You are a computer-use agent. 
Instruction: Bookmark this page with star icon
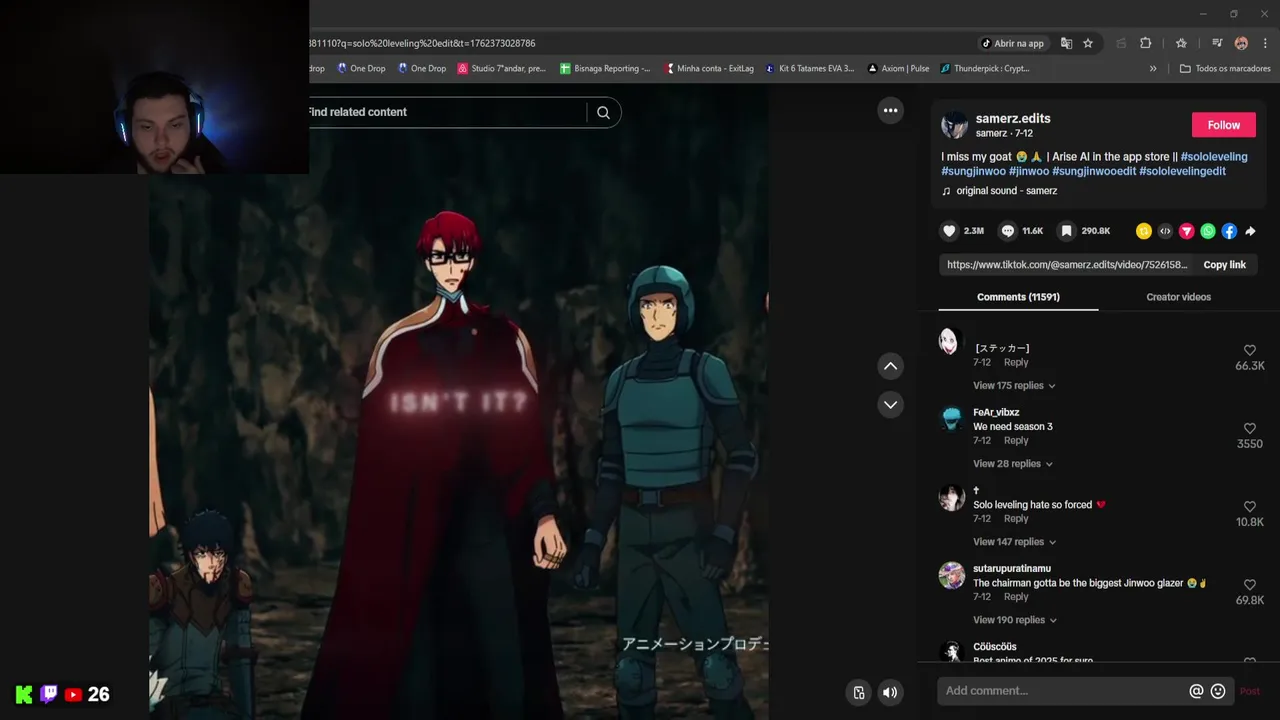click(1088, 43)
